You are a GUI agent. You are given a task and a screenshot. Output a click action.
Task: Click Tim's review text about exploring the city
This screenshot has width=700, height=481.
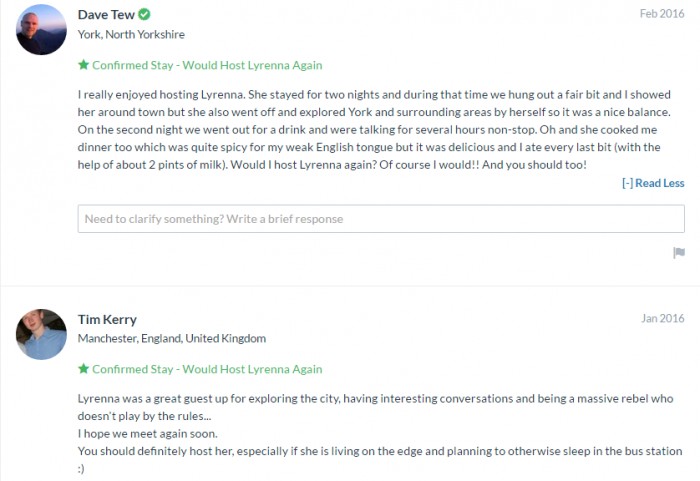click(375, 407)
